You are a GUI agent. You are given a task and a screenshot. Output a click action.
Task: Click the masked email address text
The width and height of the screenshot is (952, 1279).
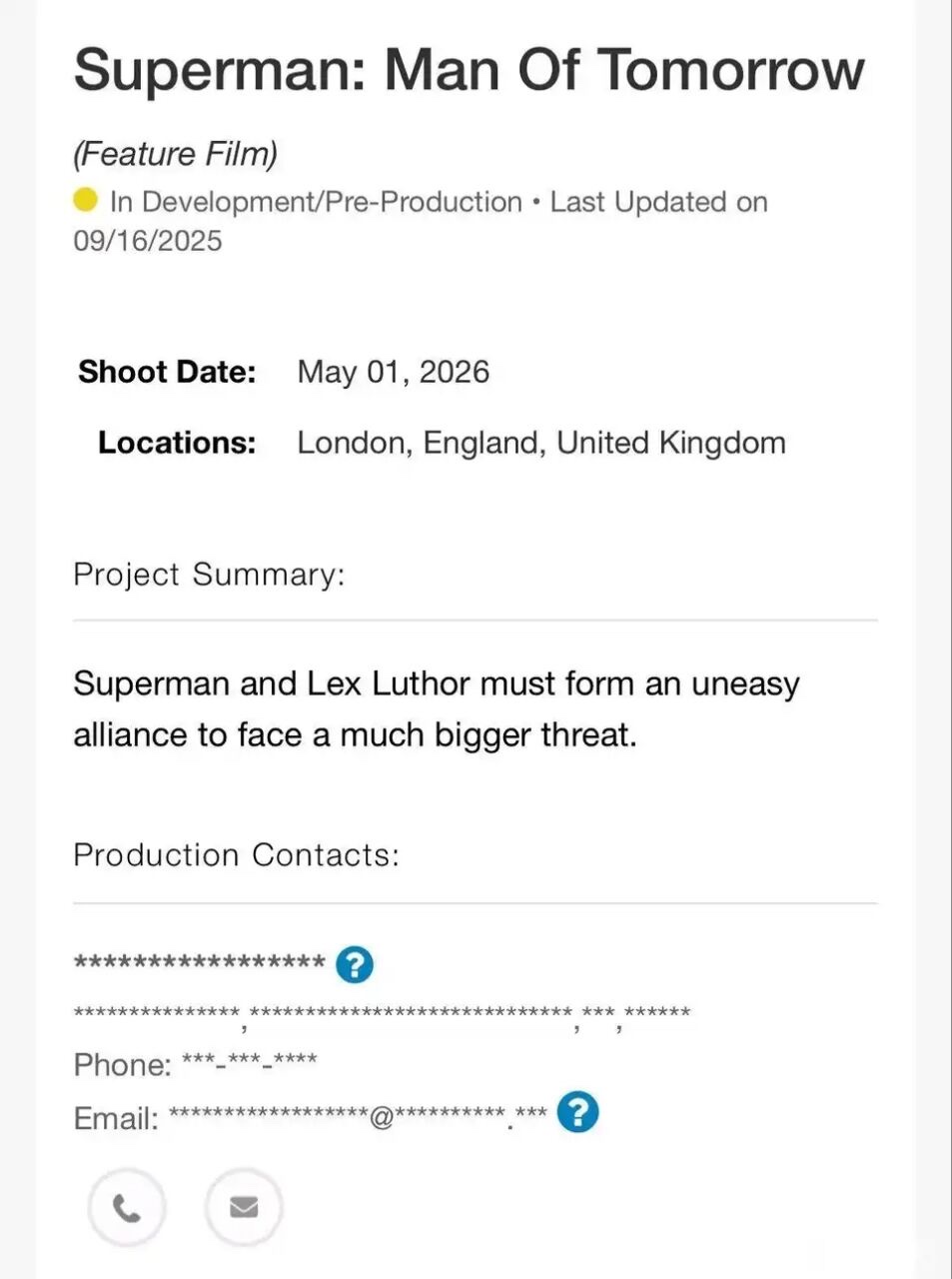tap(358, 1116)
